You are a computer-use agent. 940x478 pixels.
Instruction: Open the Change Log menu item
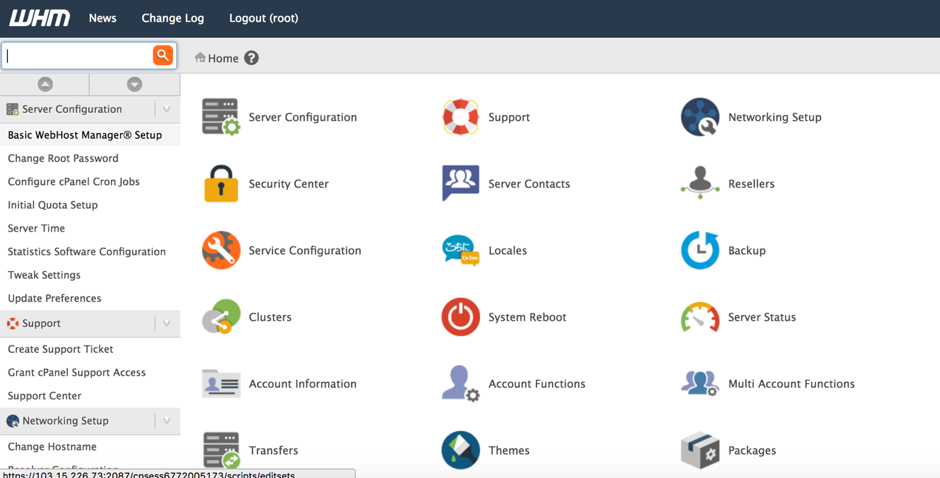click(x=173, y=18)
